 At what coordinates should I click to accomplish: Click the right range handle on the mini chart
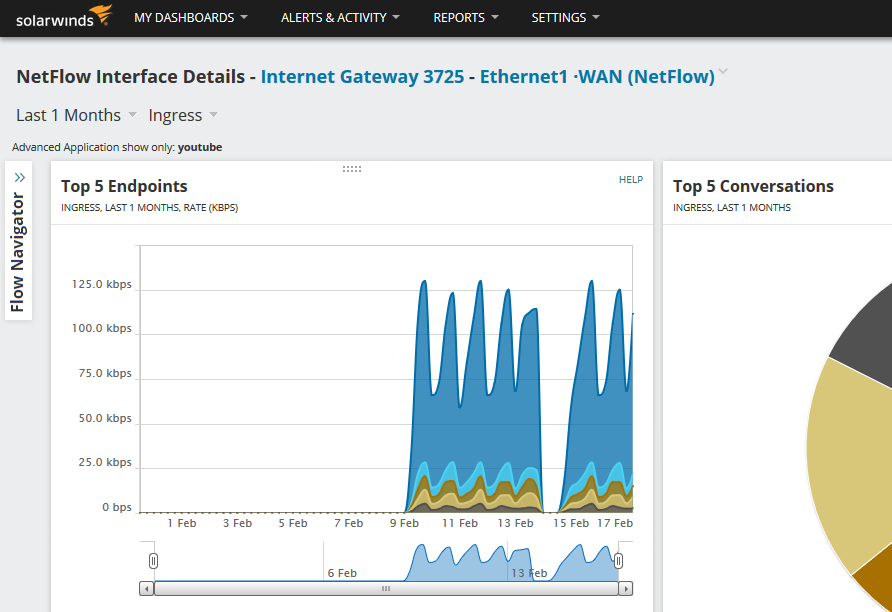619,560
